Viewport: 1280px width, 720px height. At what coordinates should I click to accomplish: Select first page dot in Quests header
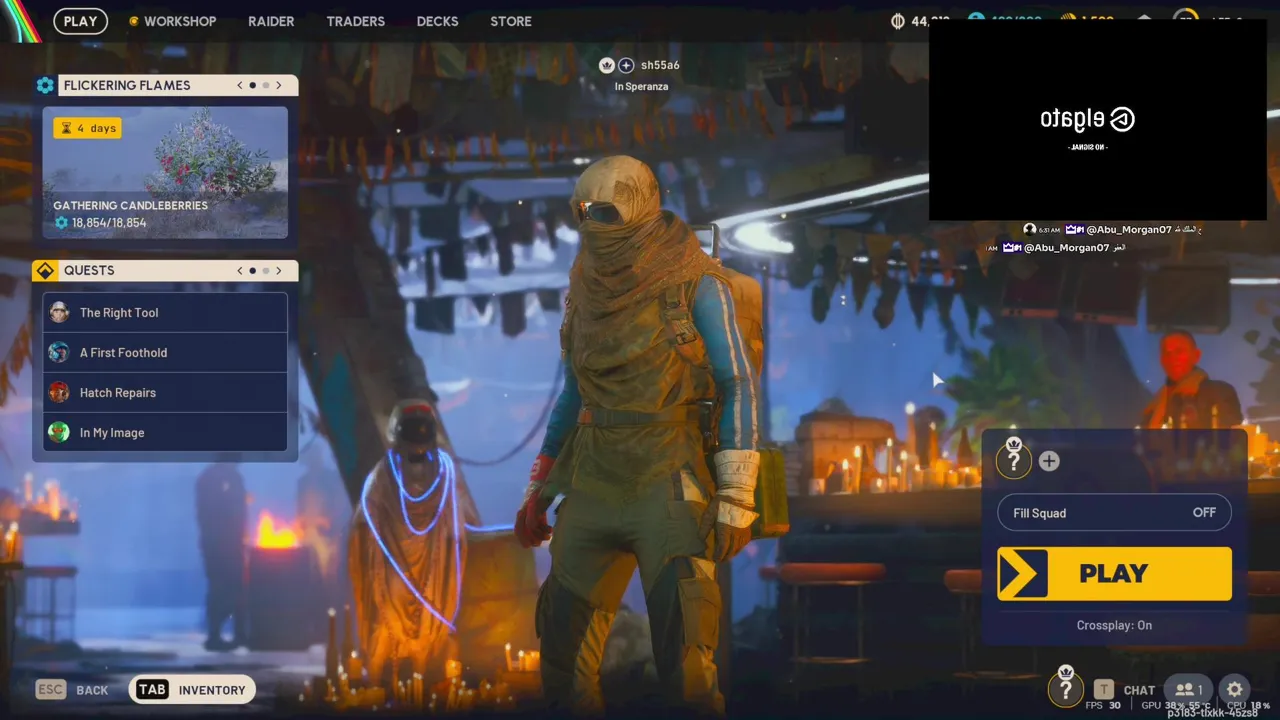click(x=253, y=270)
